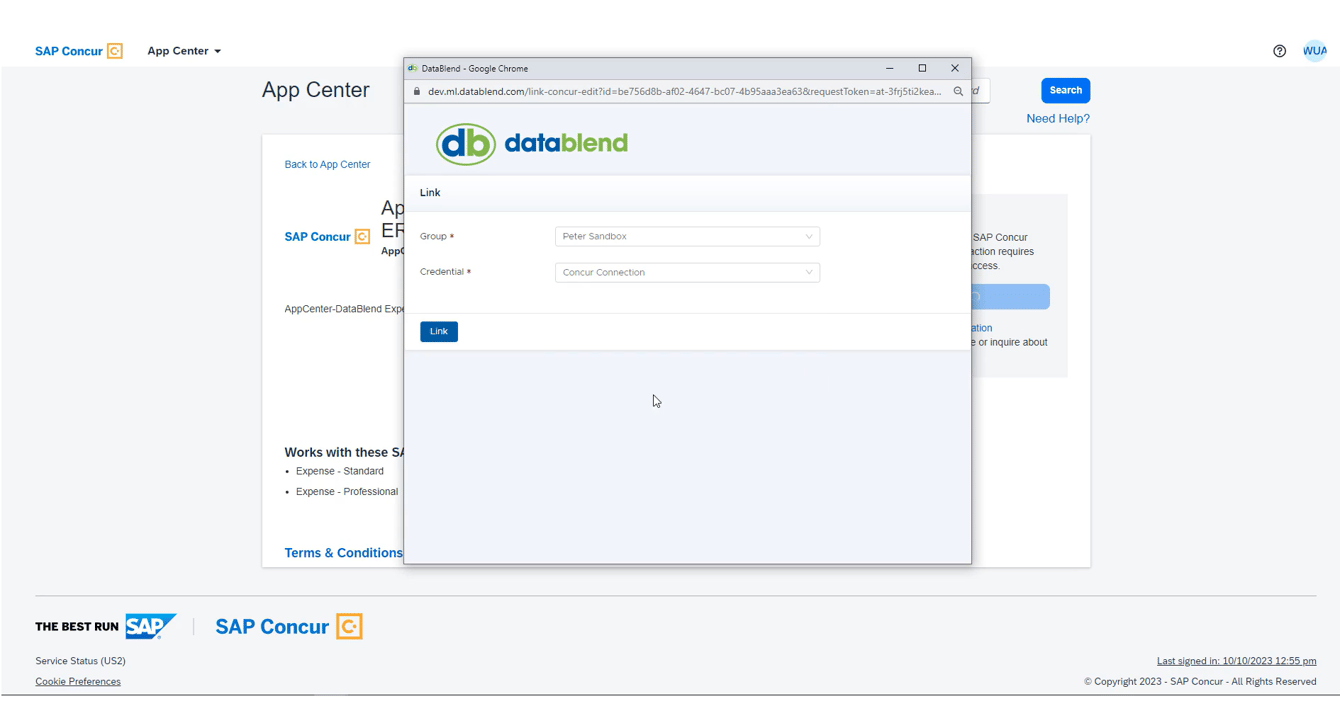
Task: Expand the App Center menu chevron
Action: 218,51
